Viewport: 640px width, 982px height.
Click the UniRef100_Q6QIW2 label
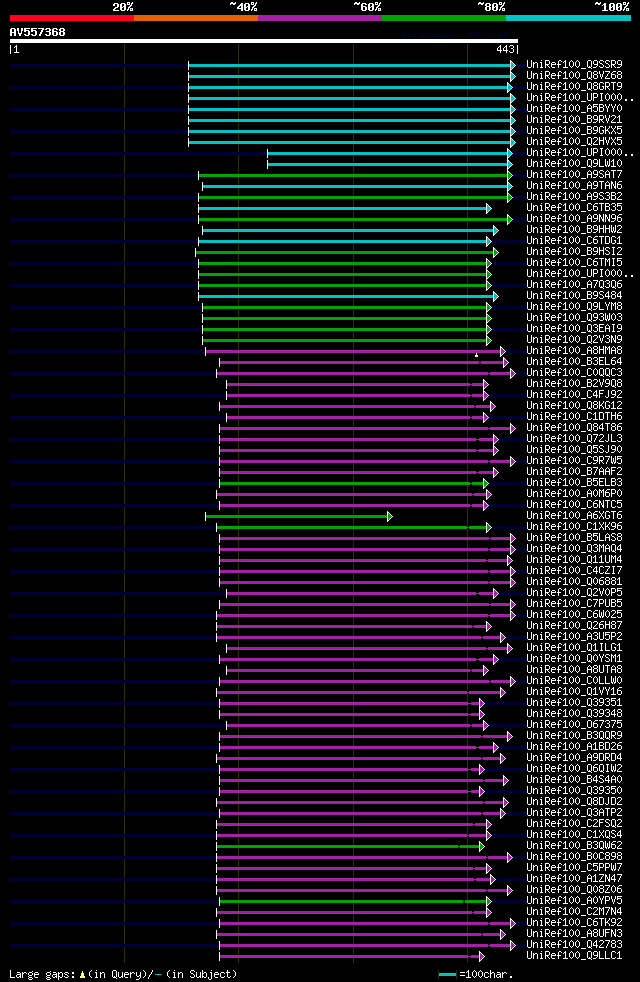(574, 769)
